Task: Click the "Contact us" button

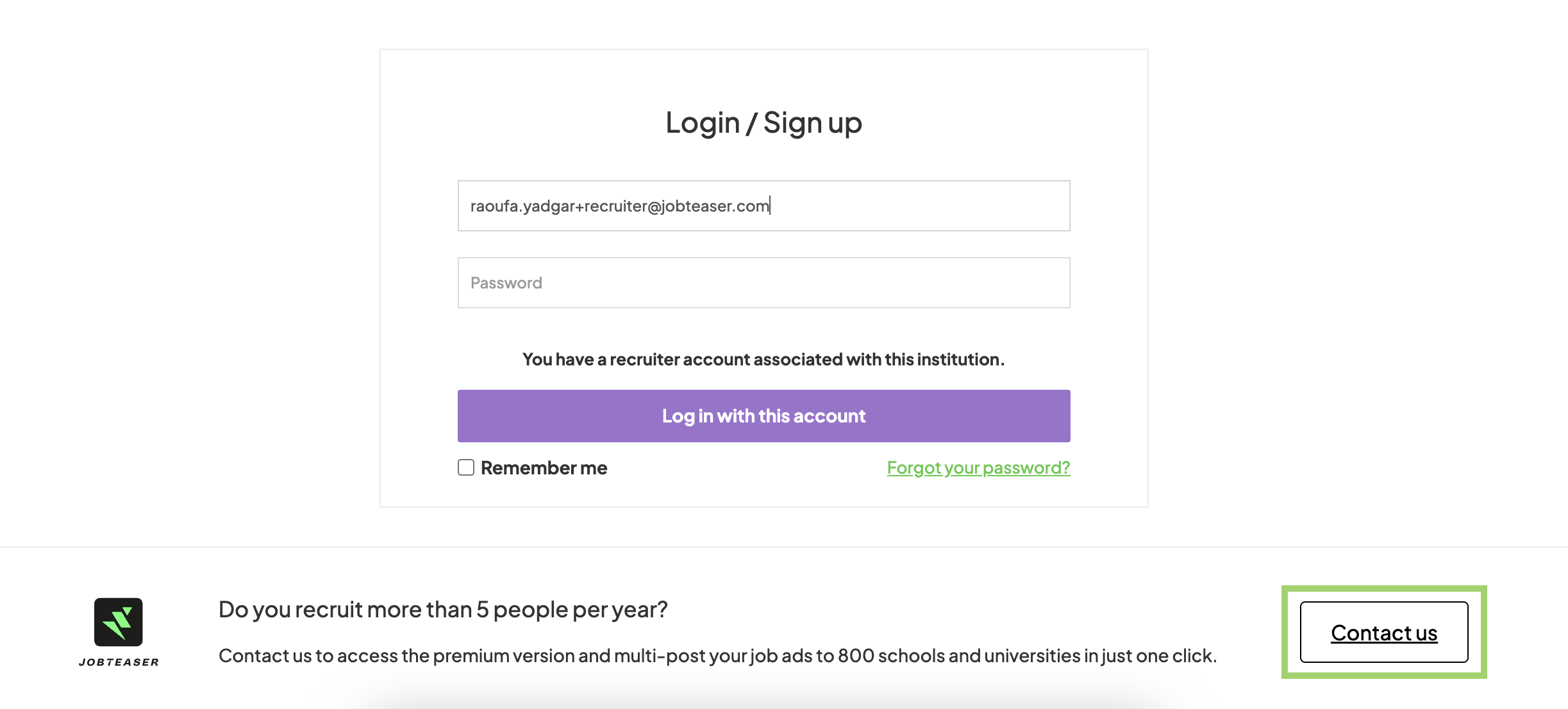Action: 1384,633
